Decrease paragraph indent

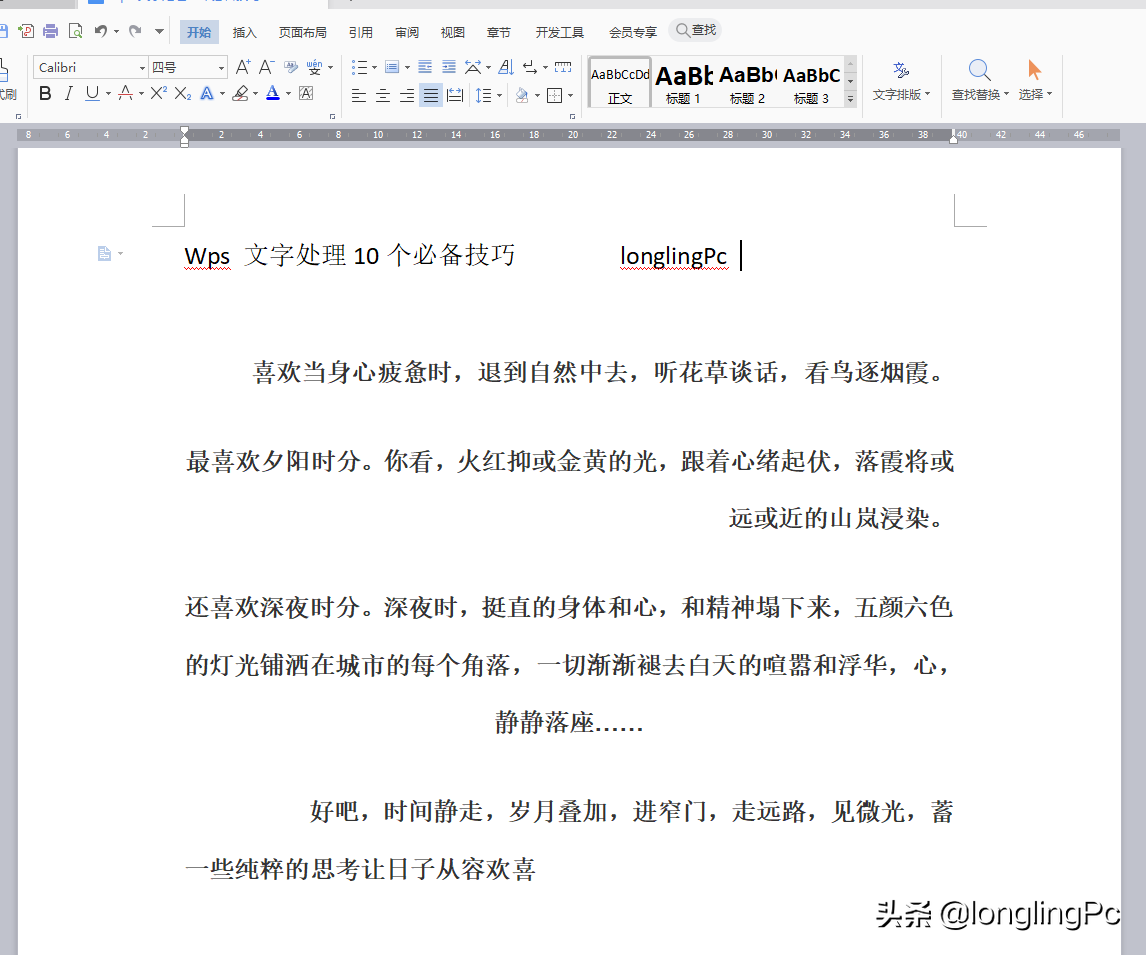point(425,67)
